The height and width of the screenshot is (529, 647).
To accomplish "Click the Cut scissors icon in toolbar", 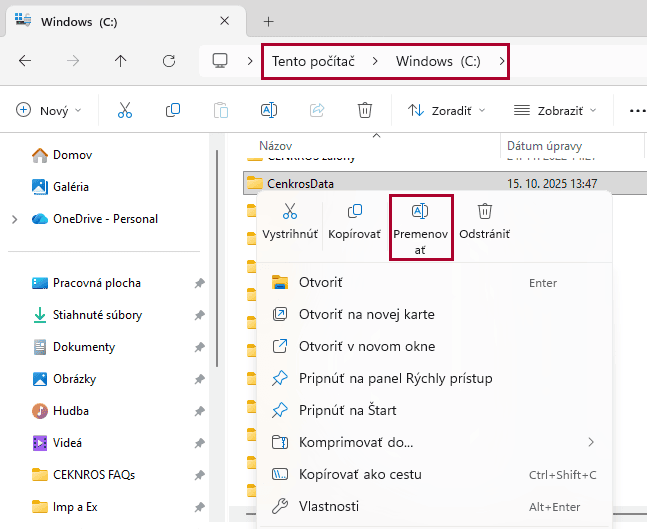I will tap(125, 111).
